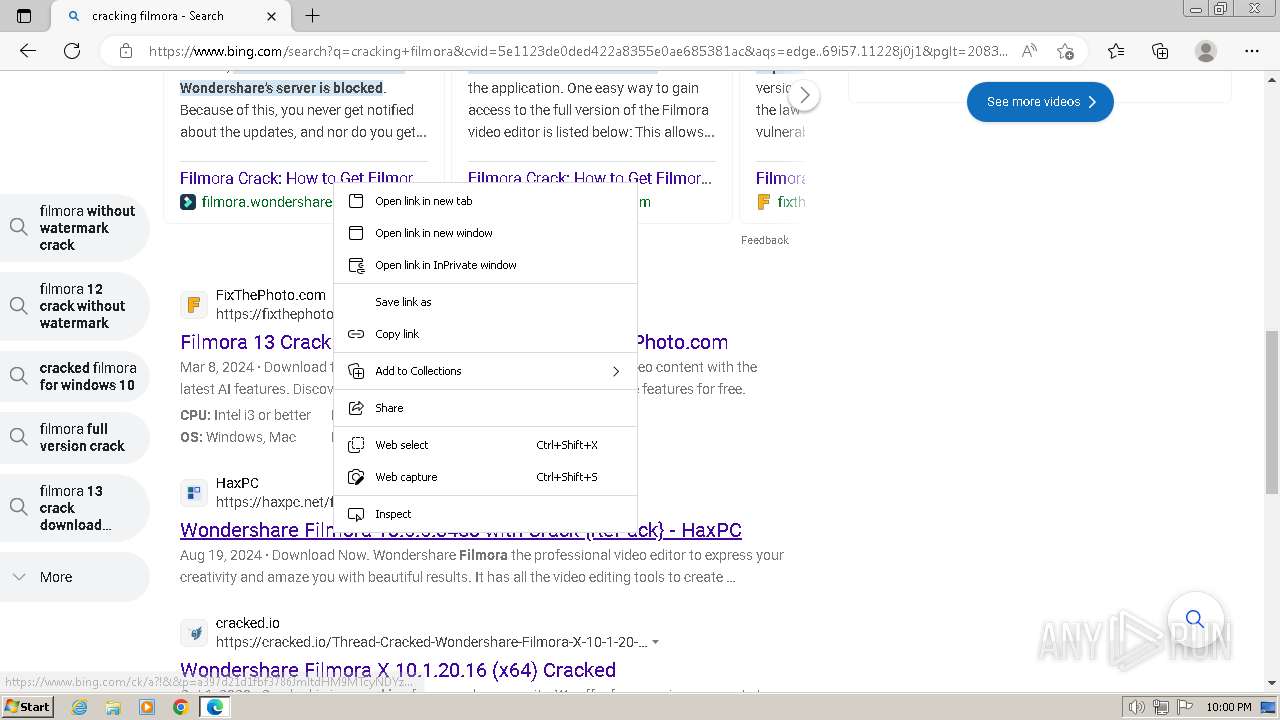The width and height of the screenshot is (1280, 720).
Task: Click the taskbar clock 10:00 PM
Action: [x=1229, y=707]
